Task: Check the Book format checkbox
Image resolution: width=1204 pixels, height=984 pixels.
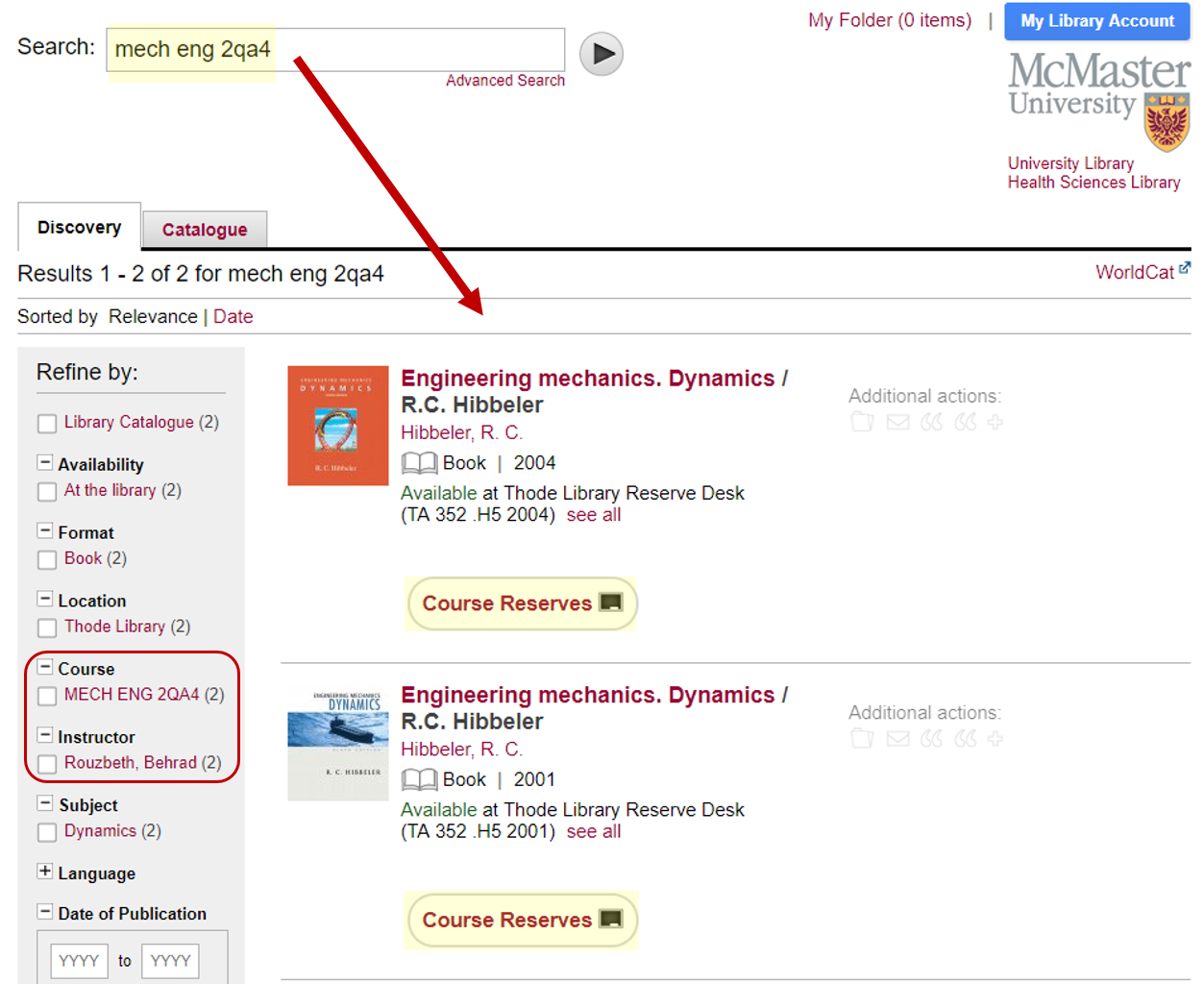Action: (x=47, y=560)
